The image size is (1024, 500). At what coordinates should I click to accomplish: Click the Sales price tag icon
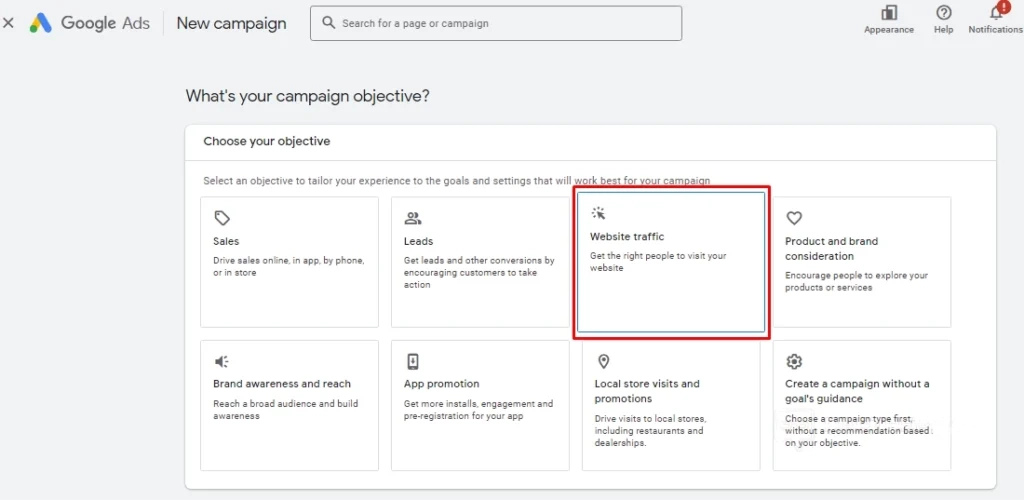221,218
